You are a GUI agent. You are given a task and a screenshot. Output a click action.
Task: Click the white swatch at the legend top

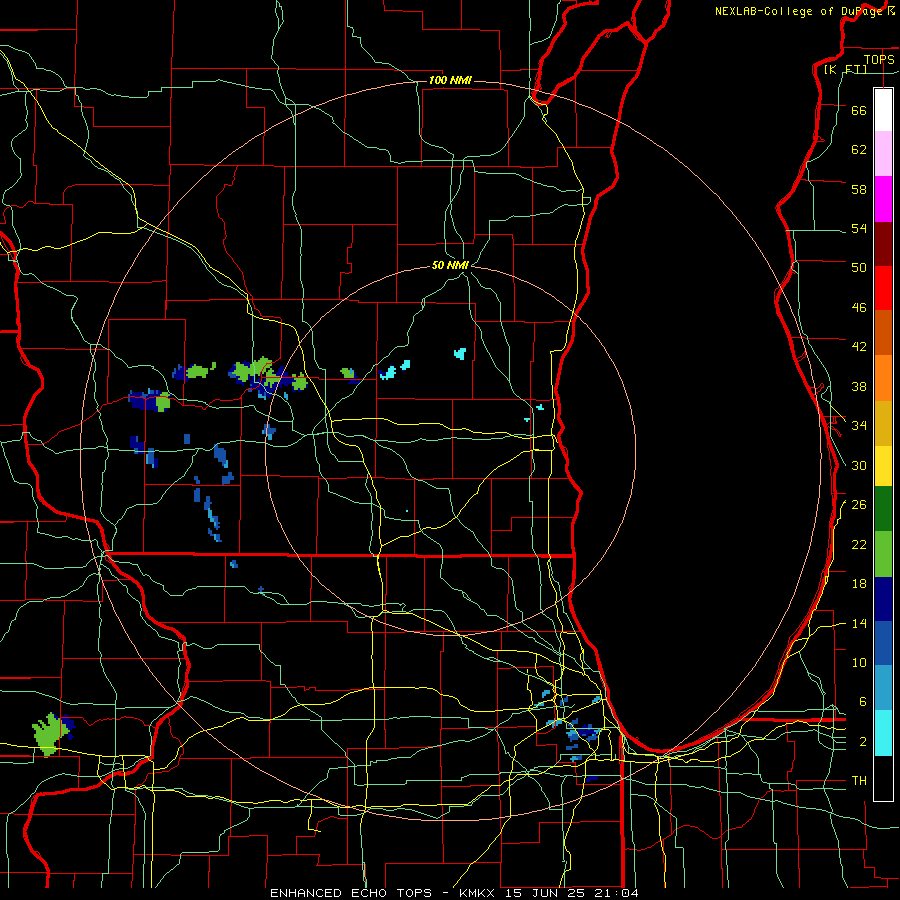click(883, 110)
